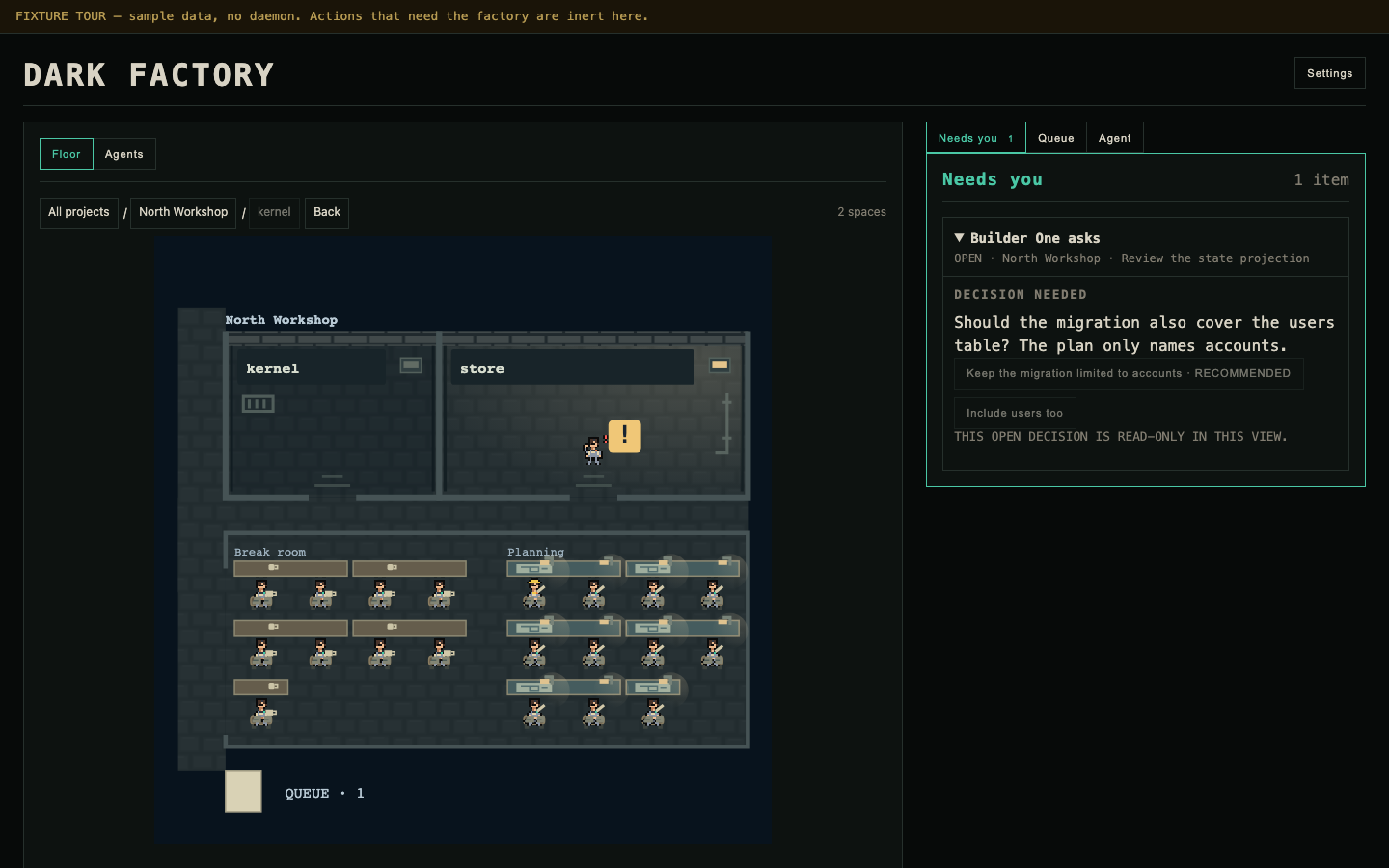
Task: Select the agent standing in the store room
Action: pos(593,450)
